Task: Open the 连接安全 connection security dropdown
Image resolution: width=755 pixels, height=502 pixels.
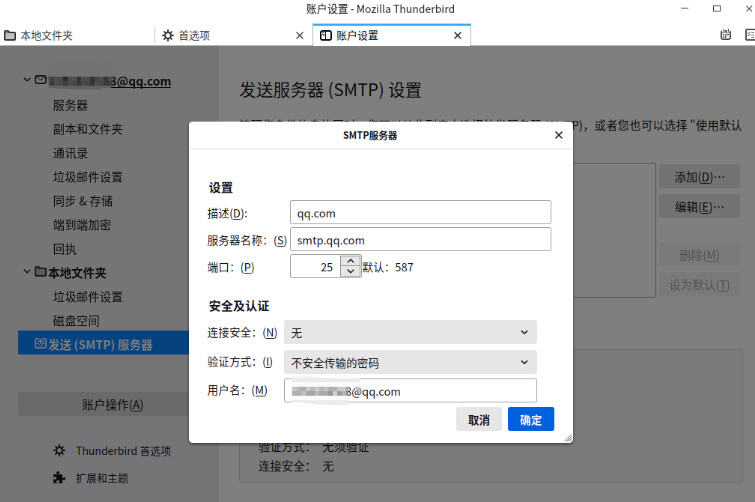Action: pyautogui.click(x=410, y=333)
